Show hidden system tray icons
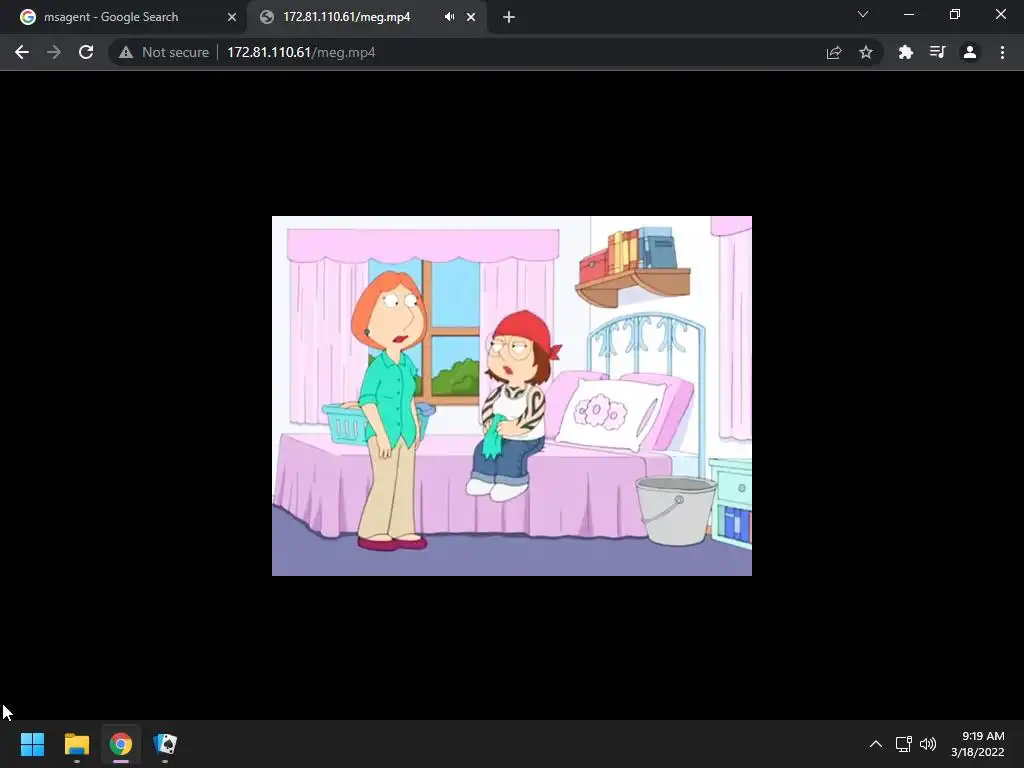The height and width of the screenshot is (768, 1024). (x=876, y=744)
